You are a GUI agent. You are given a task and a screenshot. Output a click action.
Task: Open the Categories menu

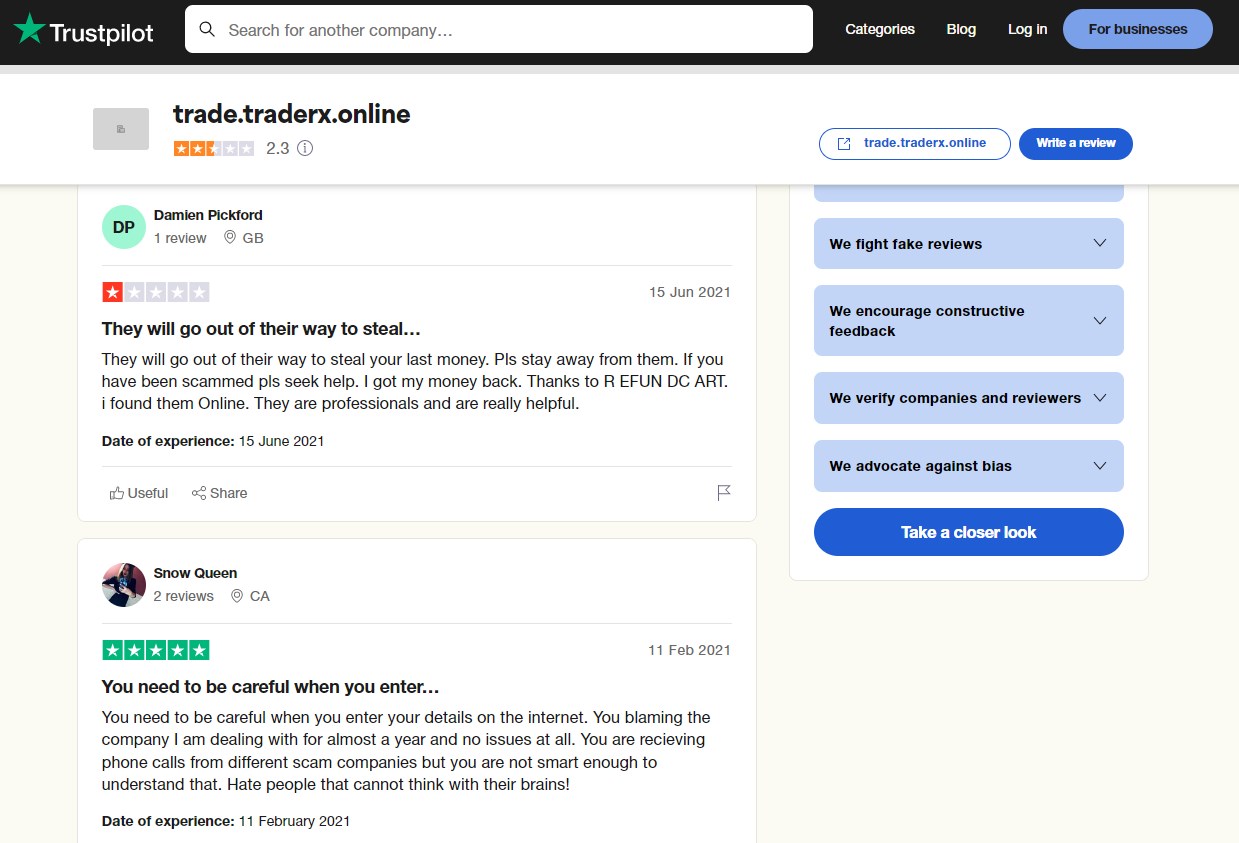[879, 29]
